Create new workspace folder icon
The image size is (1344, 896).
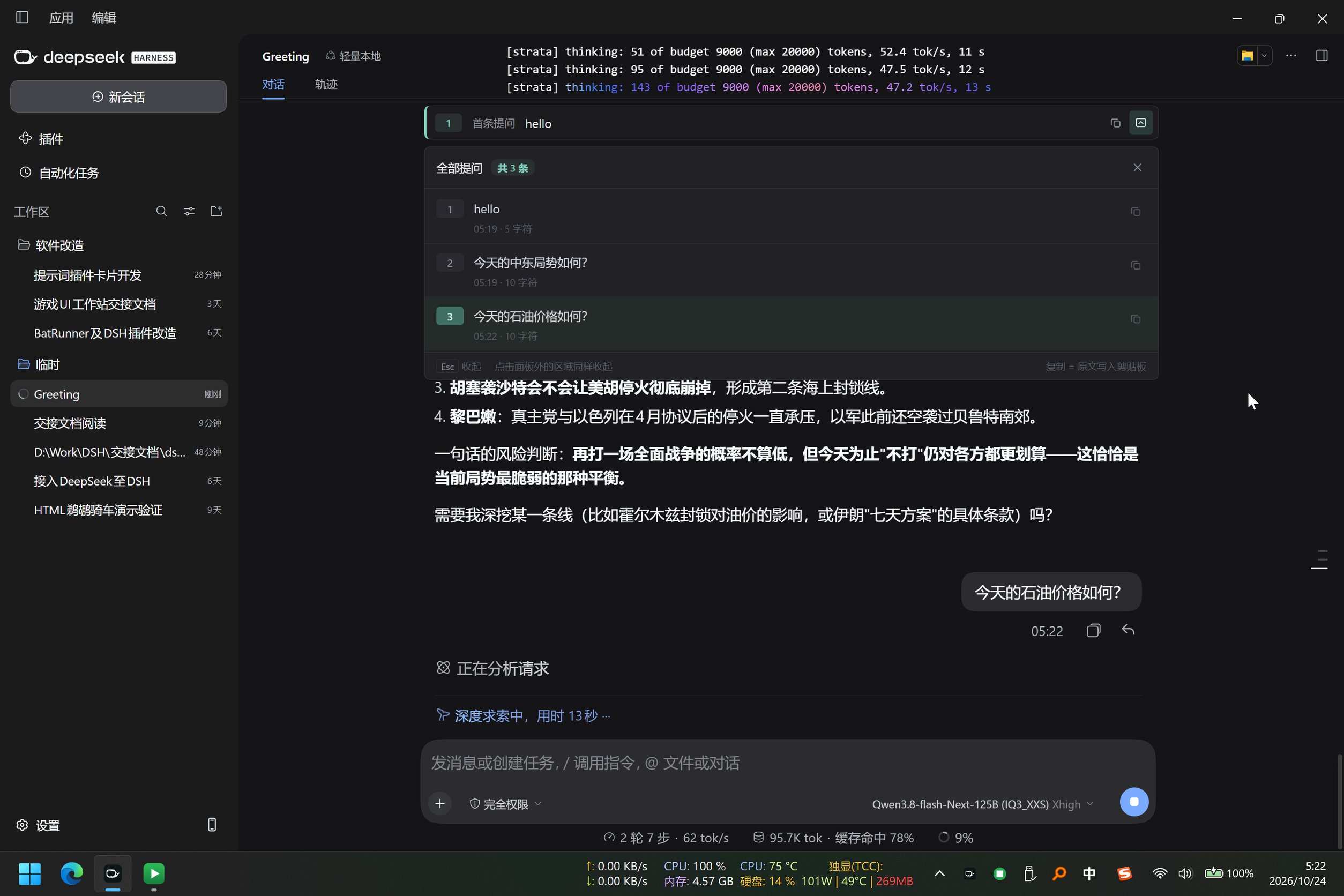pyautogui.click(x=216, y=212)
